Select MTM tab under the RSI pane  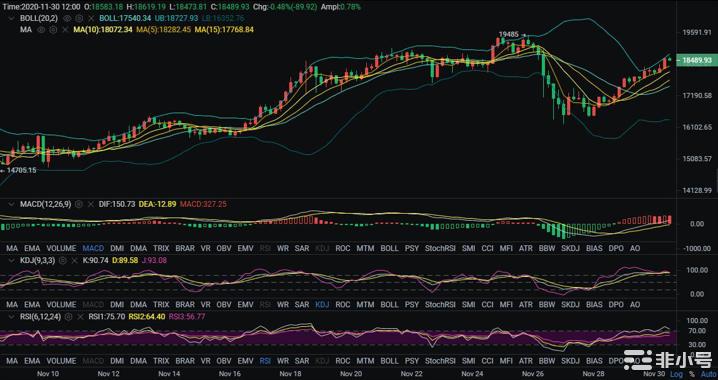tap(365, 361)
